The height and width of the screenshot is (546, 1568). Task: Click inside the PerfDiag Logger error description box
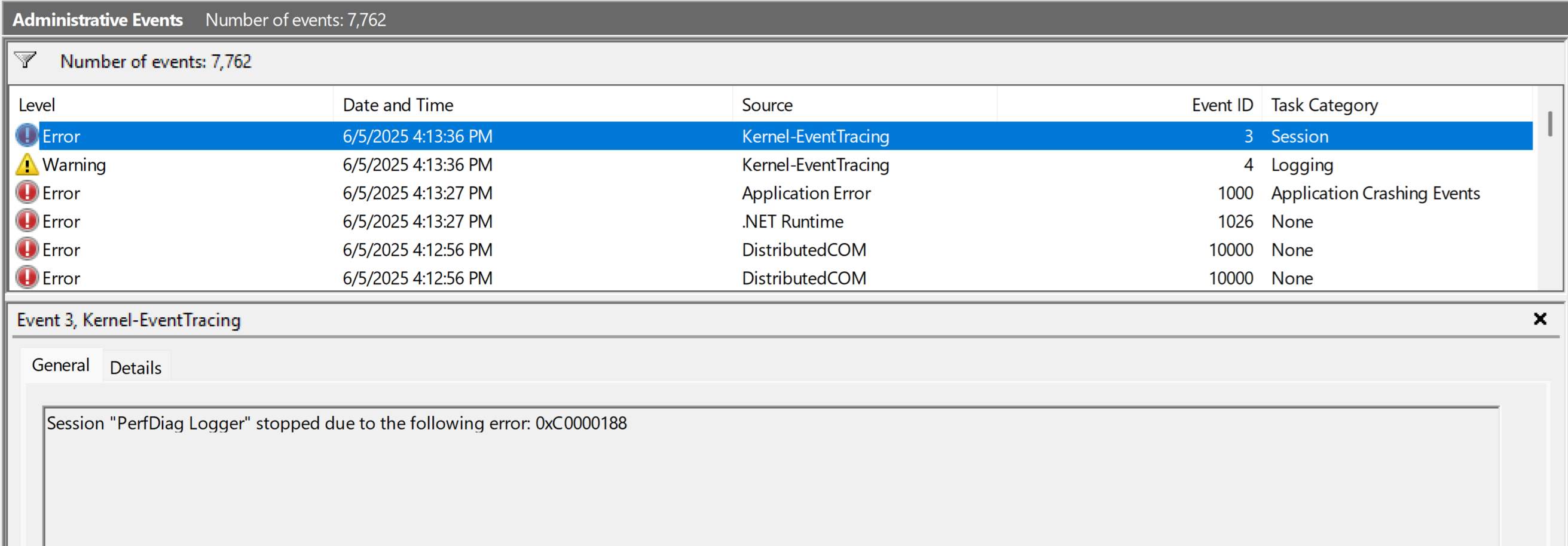coord(769,474)
